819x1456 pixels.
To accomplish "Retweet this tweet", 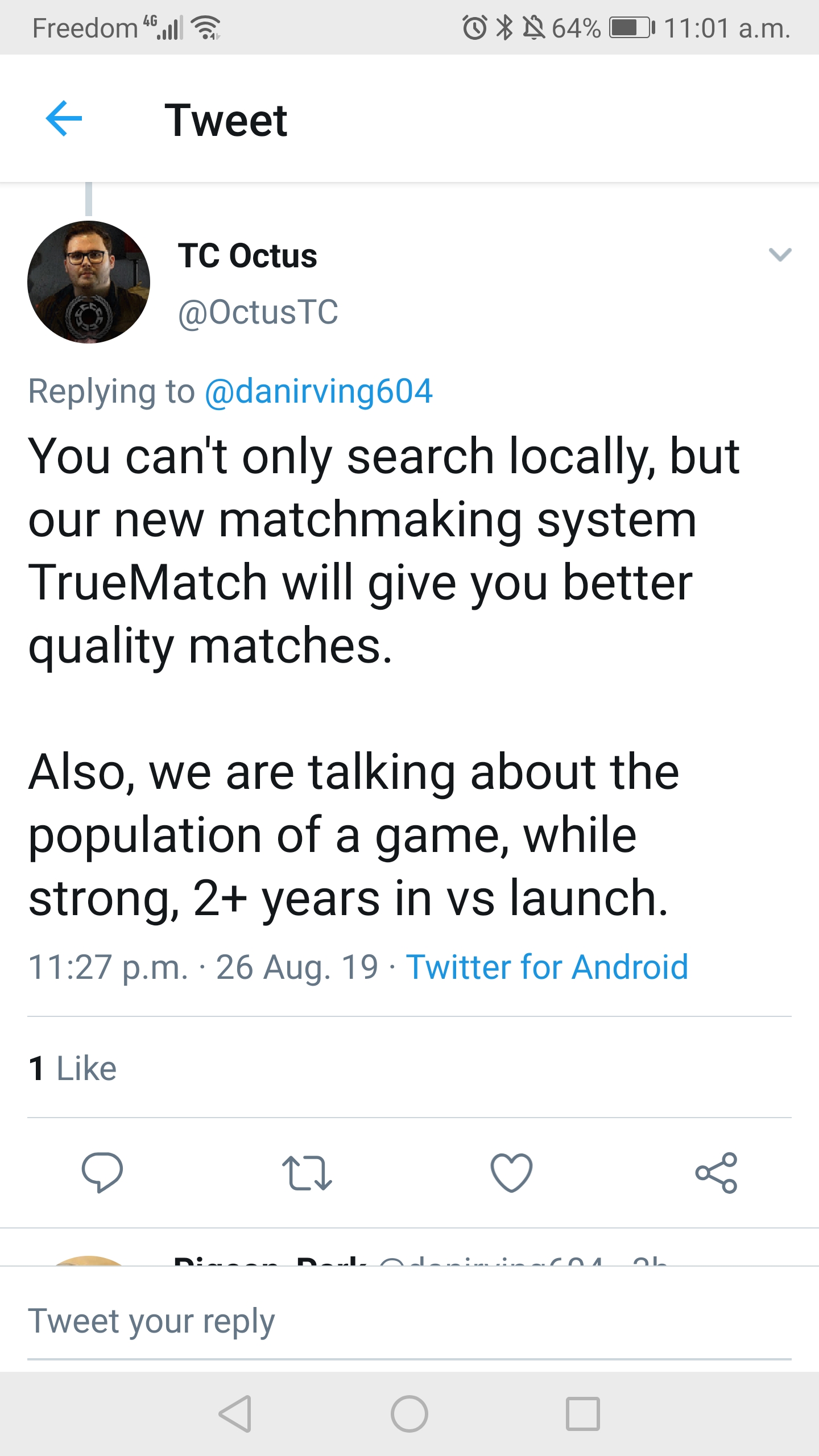I will [307, 1172].
